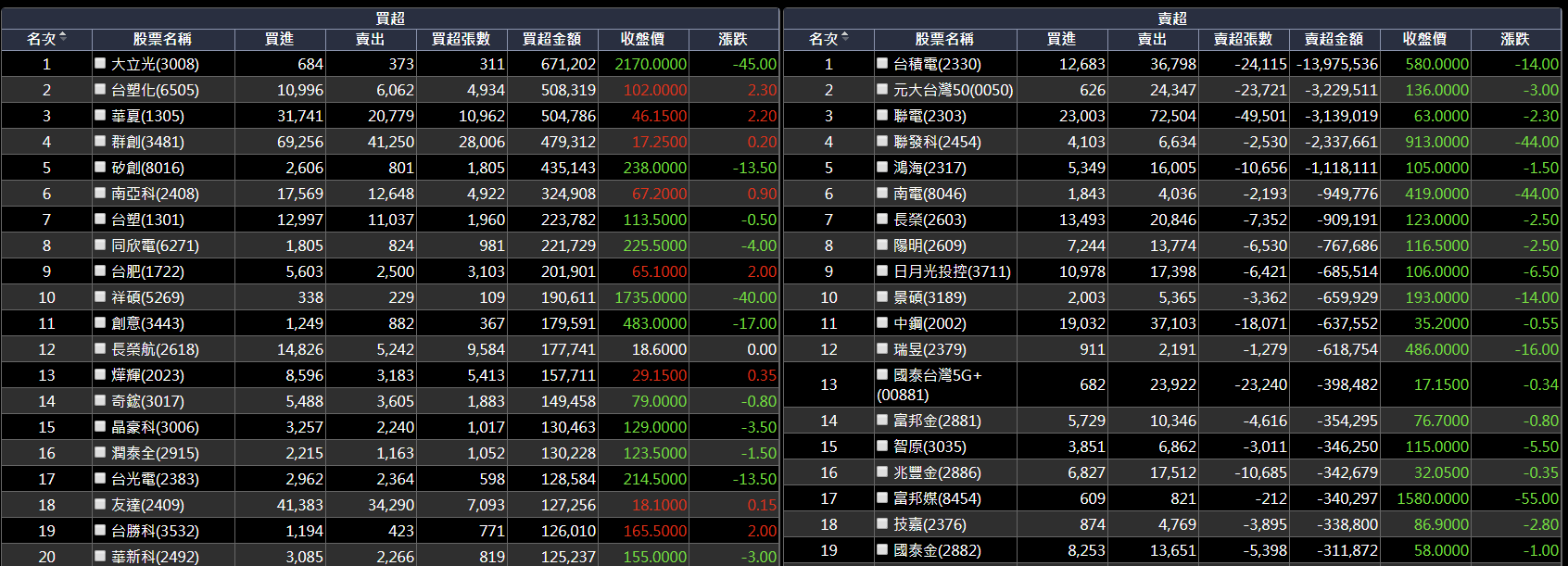Select the checkbox beside 日月光投控(3711)
1568x566 pixels.
[x=882, y=270]
